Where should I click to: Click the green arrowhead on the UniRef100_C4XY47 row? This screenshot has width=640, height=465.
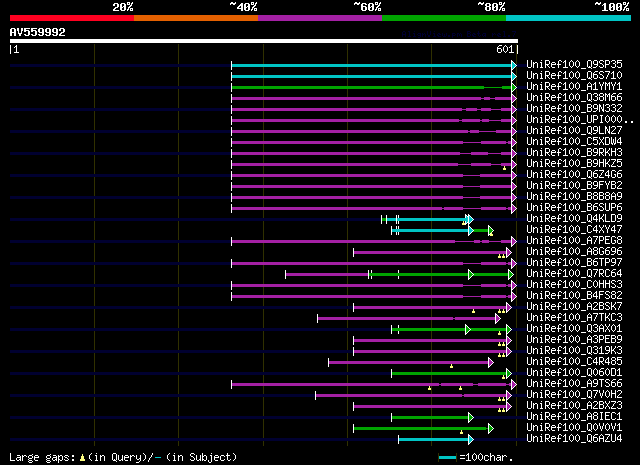click(x=491, y=231)
